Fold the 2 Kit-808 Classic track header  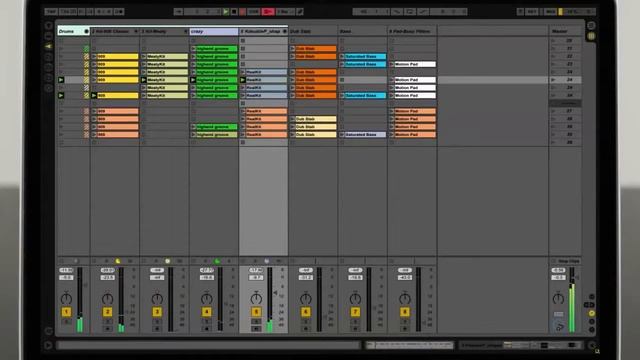[x=136, y=31]
